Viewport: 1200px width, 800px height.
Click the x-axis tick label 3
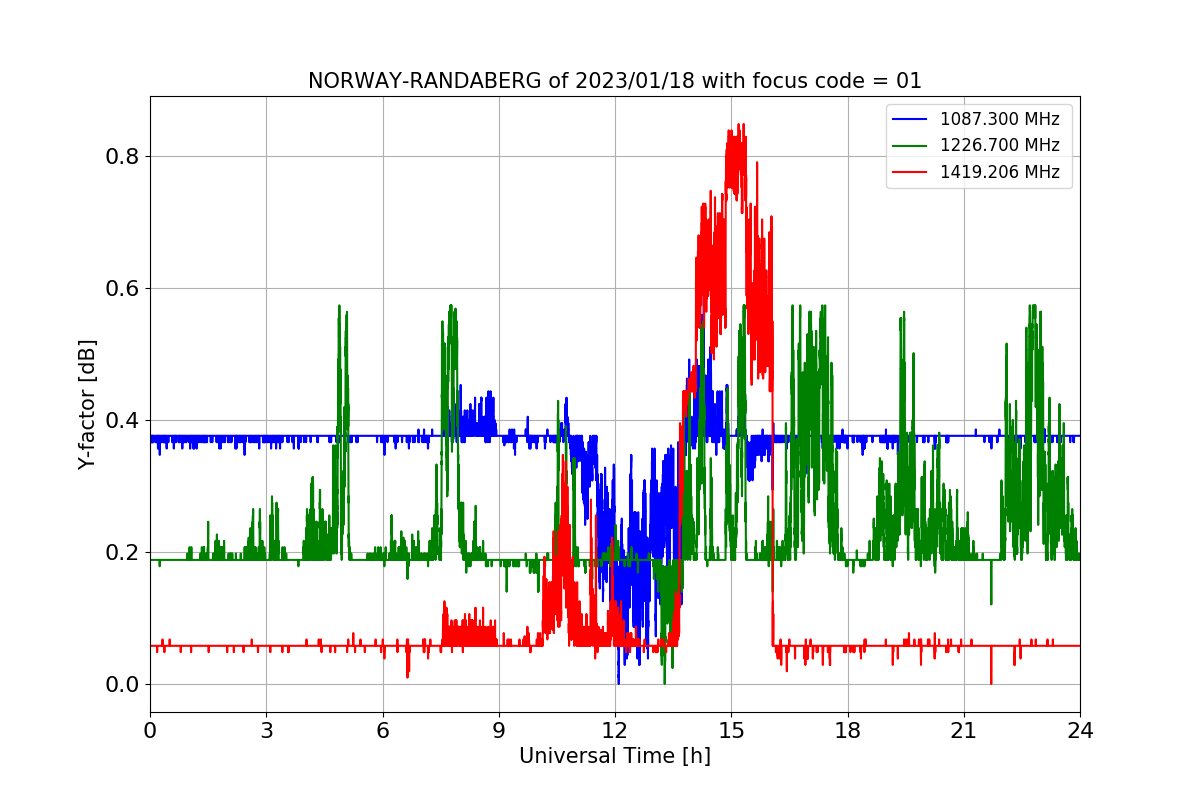click(x=266, y=729)
